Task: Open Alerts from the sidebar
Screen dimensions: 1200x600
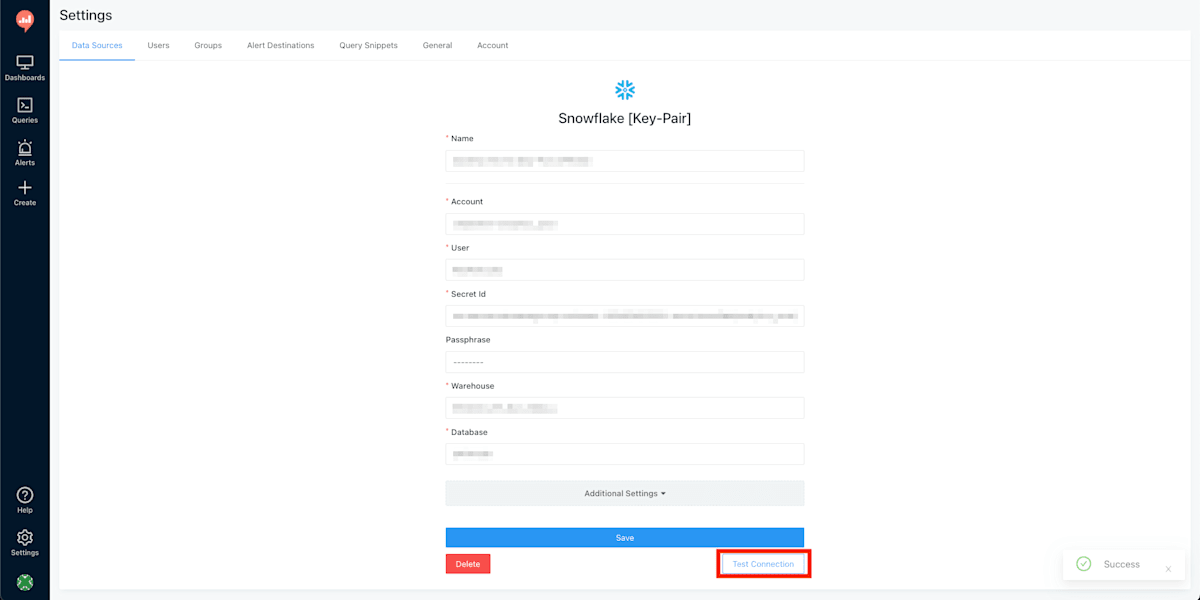Action: click(x=25, y=153)
